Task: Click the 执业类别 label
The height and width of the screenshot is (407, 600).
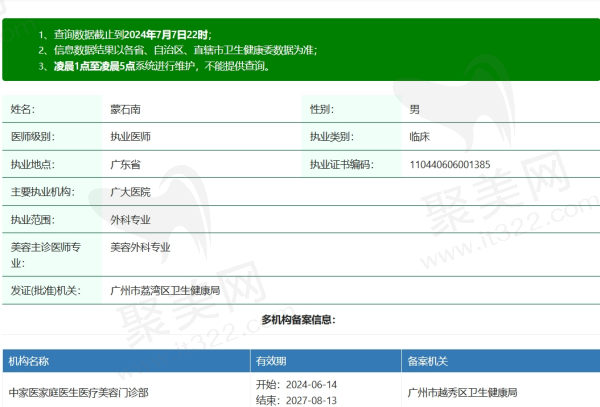Action: click(332, 137)
